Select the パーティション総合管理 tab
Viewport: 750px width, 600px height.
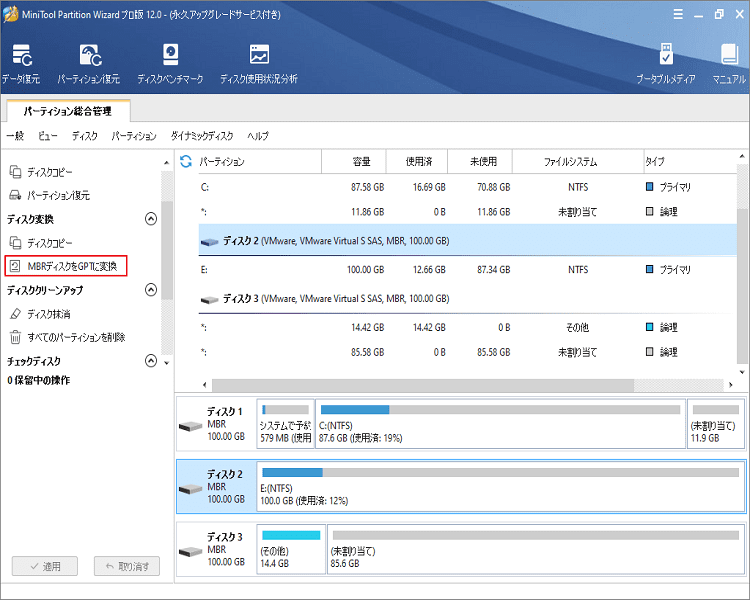68,111
